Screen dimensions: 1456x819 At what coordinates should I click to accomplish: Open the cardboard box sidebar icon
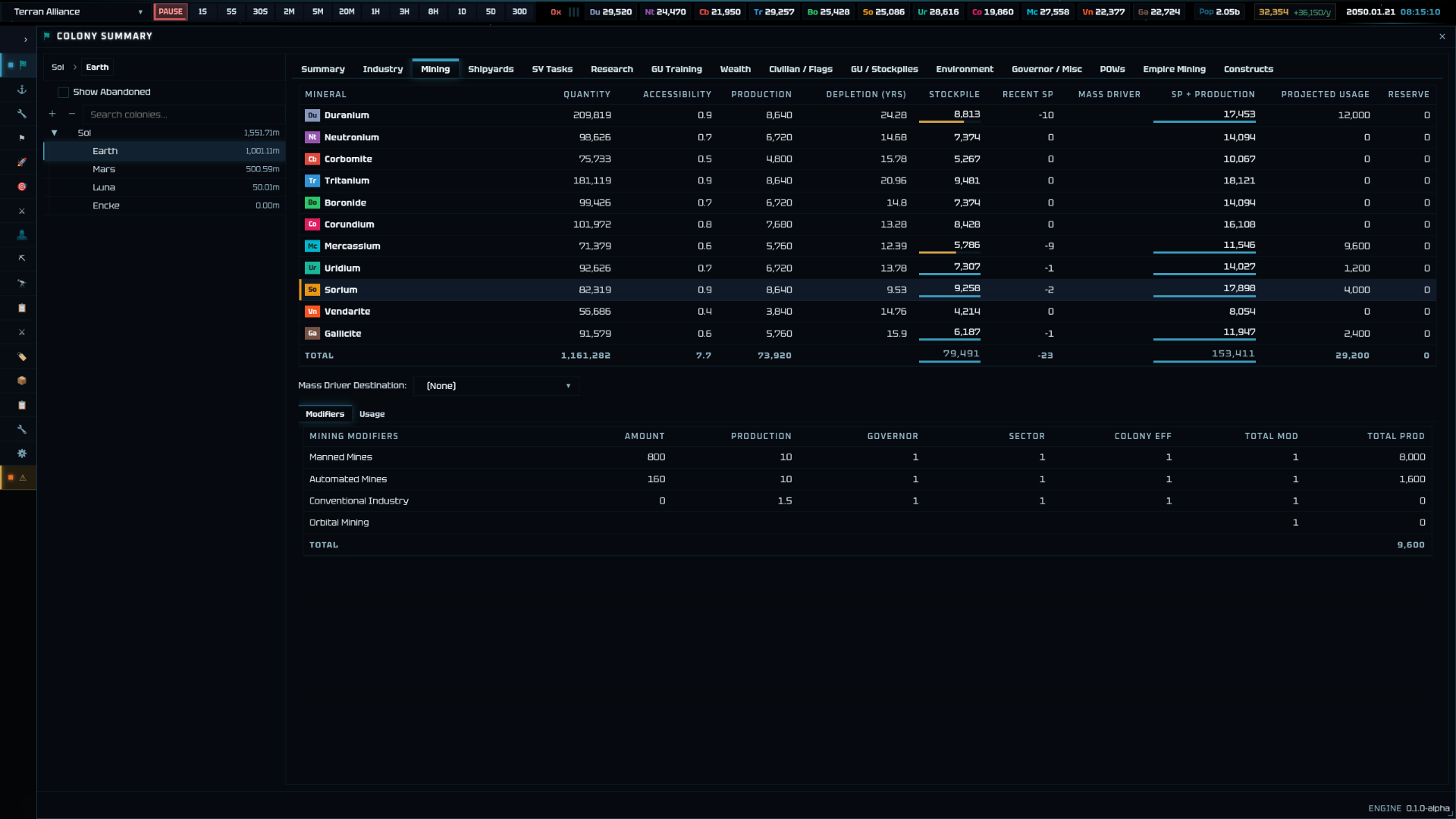click(22, 381)
